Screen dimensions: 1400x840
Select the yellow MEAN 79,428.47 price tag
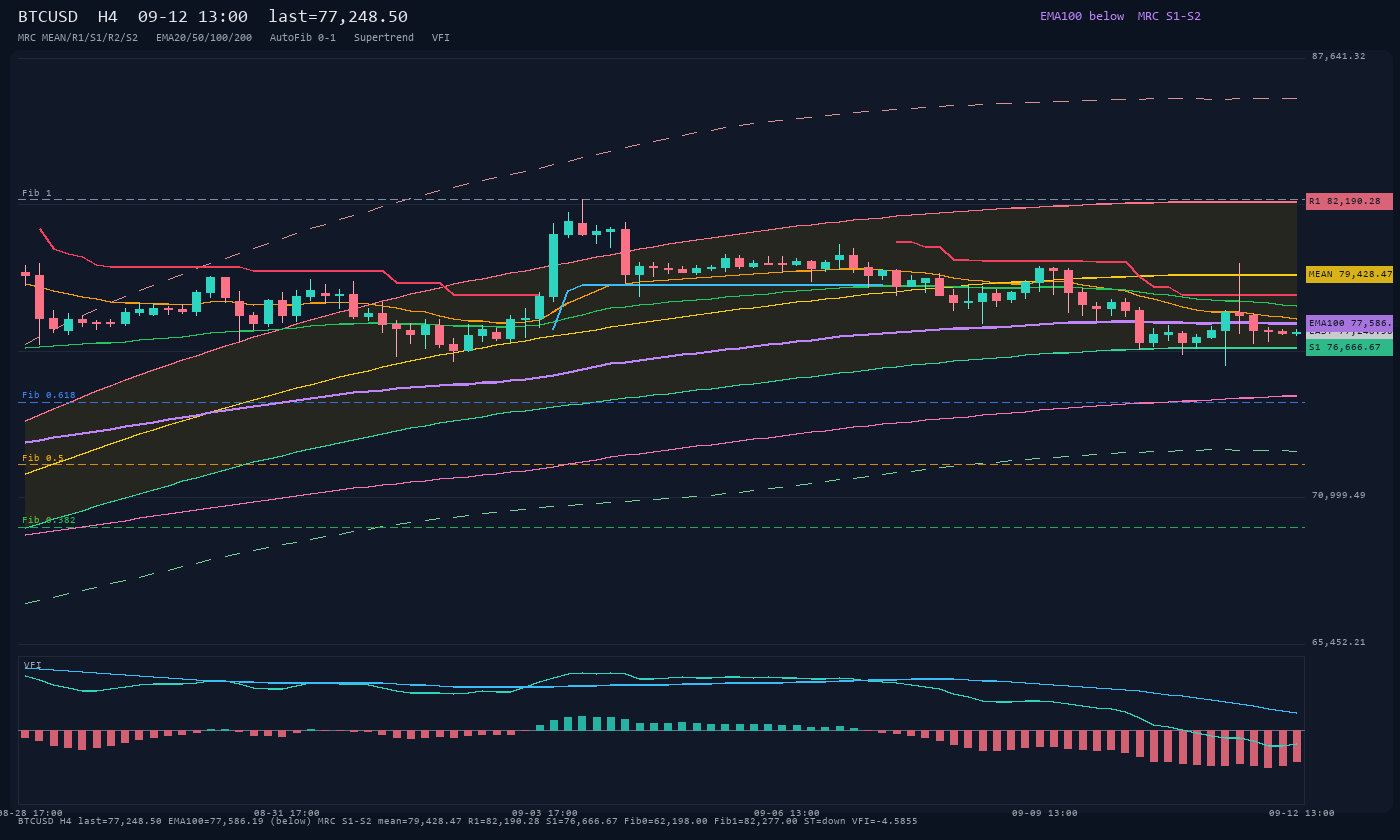(x=1349, y=274)
